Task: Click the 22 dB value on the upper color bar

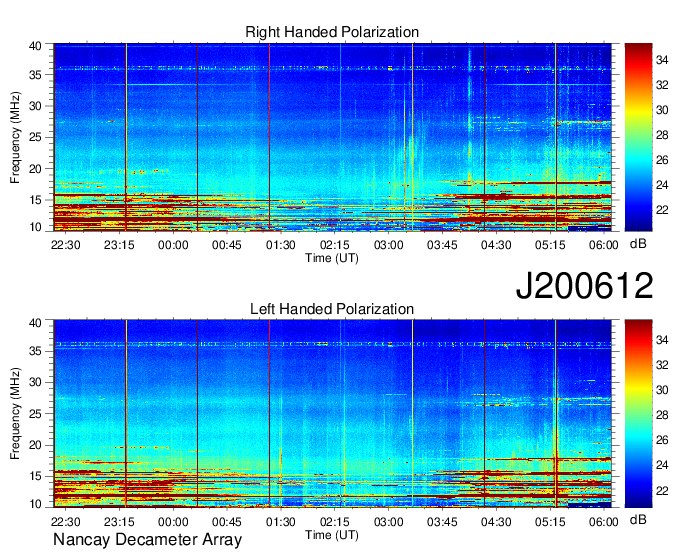Action: 662,210
